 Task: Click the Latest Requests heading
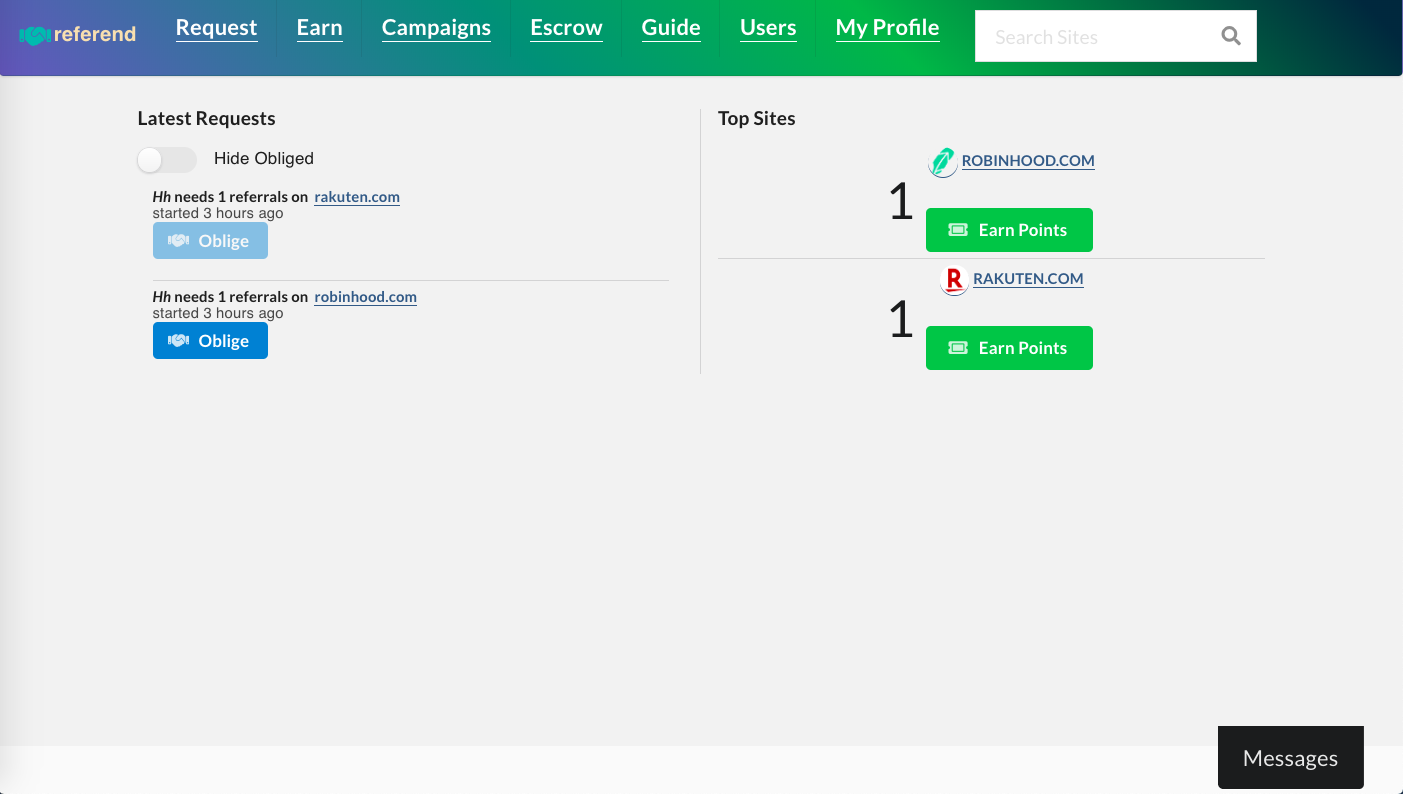pos(206,118)
